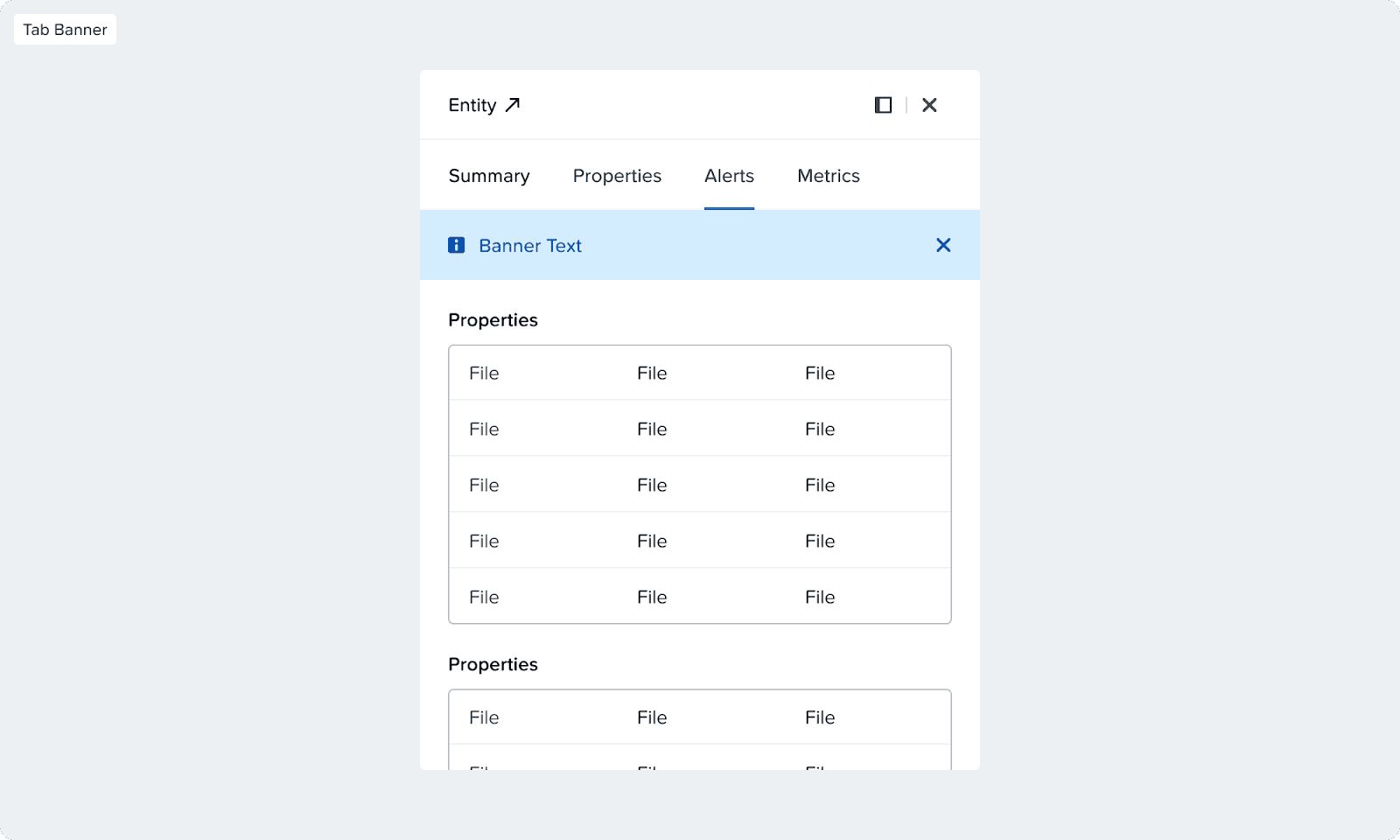Click last File cell in the fifth row

point(820,598)
